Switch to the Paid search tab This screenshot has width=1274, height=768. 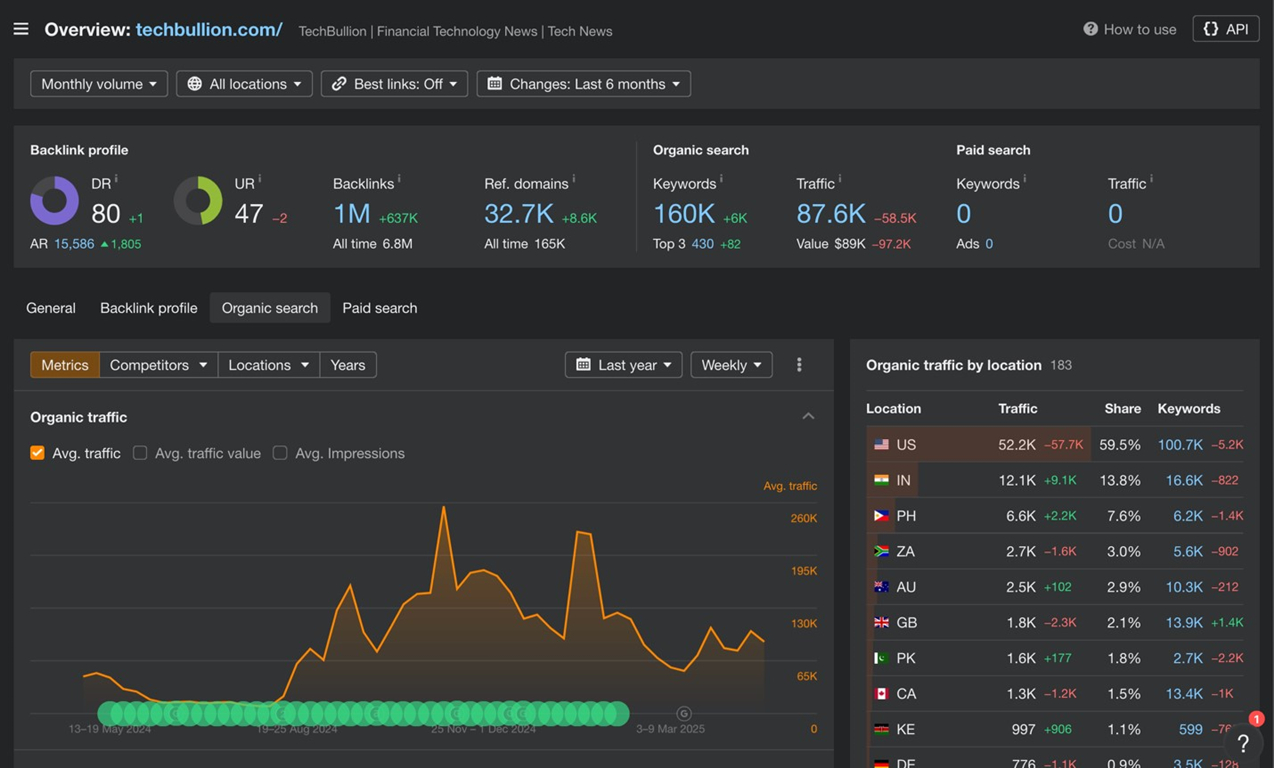pos(380,308)
